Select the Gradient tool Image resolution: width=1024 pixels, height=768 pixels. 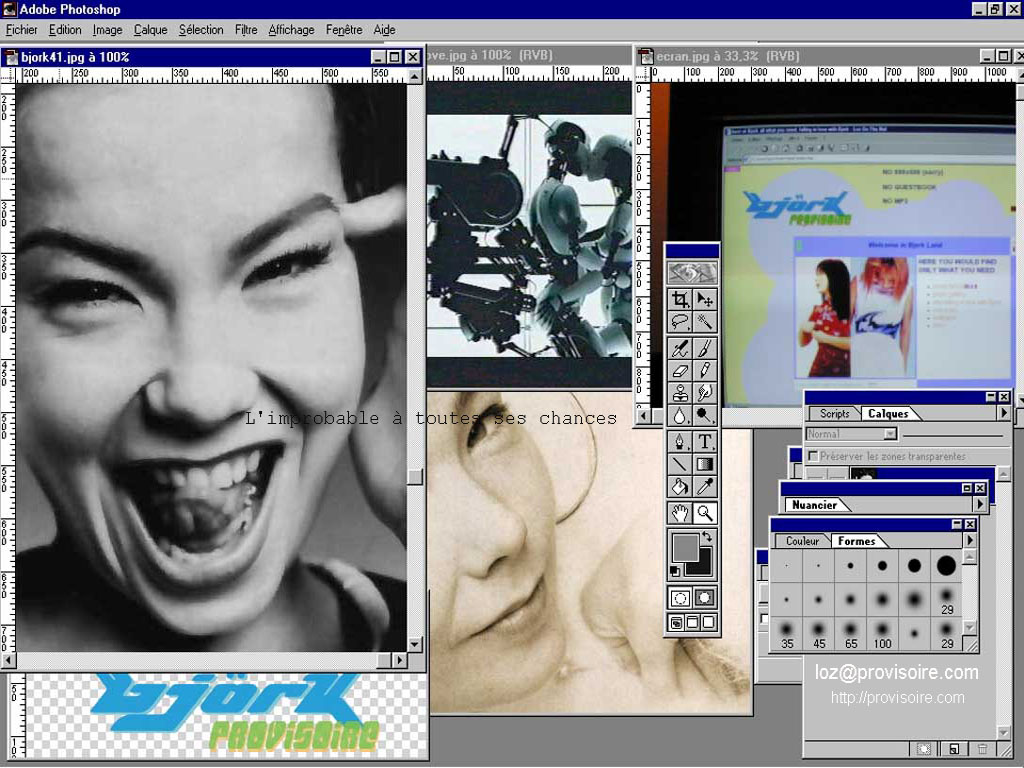pos(705,464)
